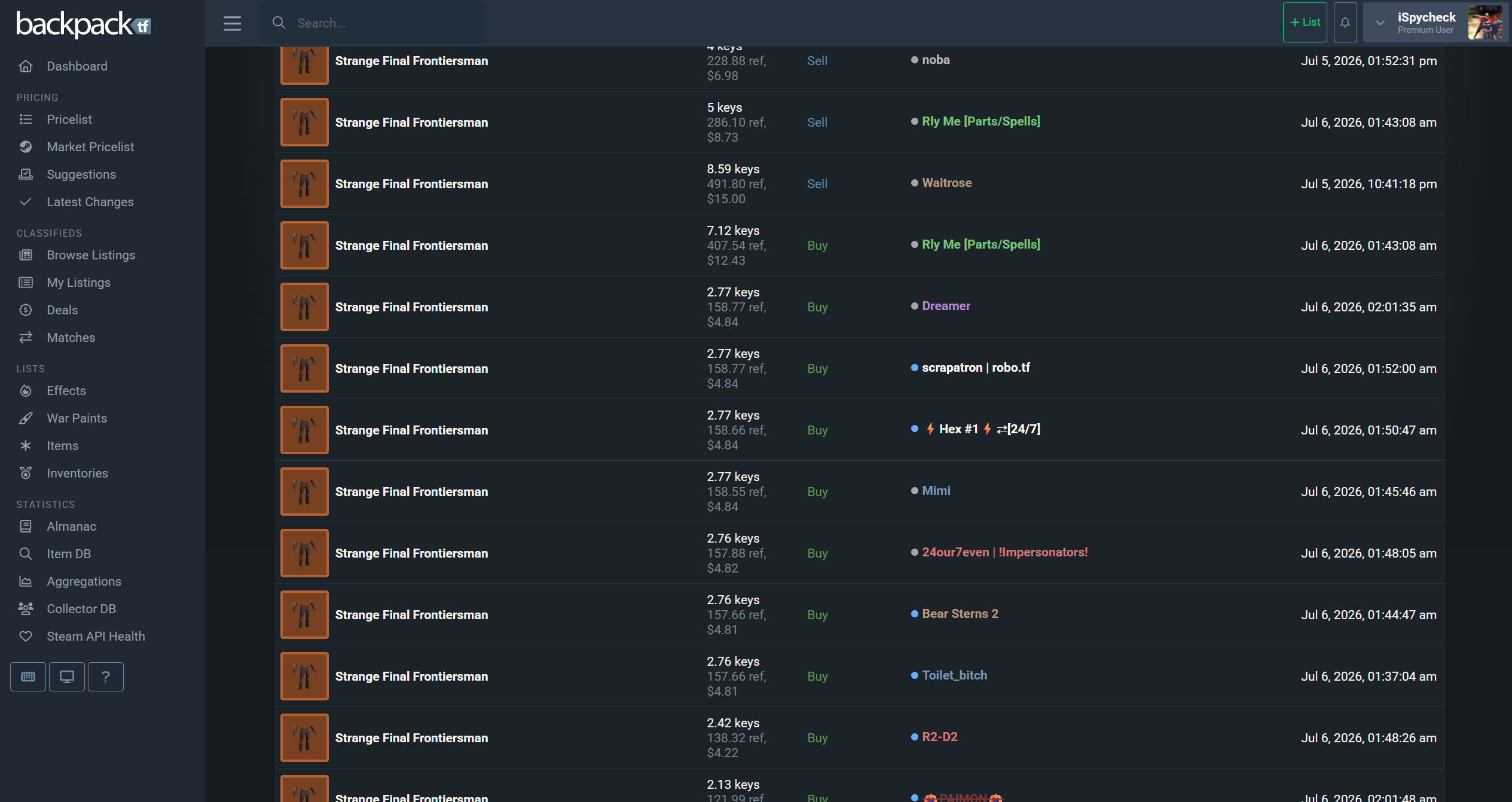Screen dimensions: 1512x802
Task: Click the My Listings icon
Action: pos(26,283)
